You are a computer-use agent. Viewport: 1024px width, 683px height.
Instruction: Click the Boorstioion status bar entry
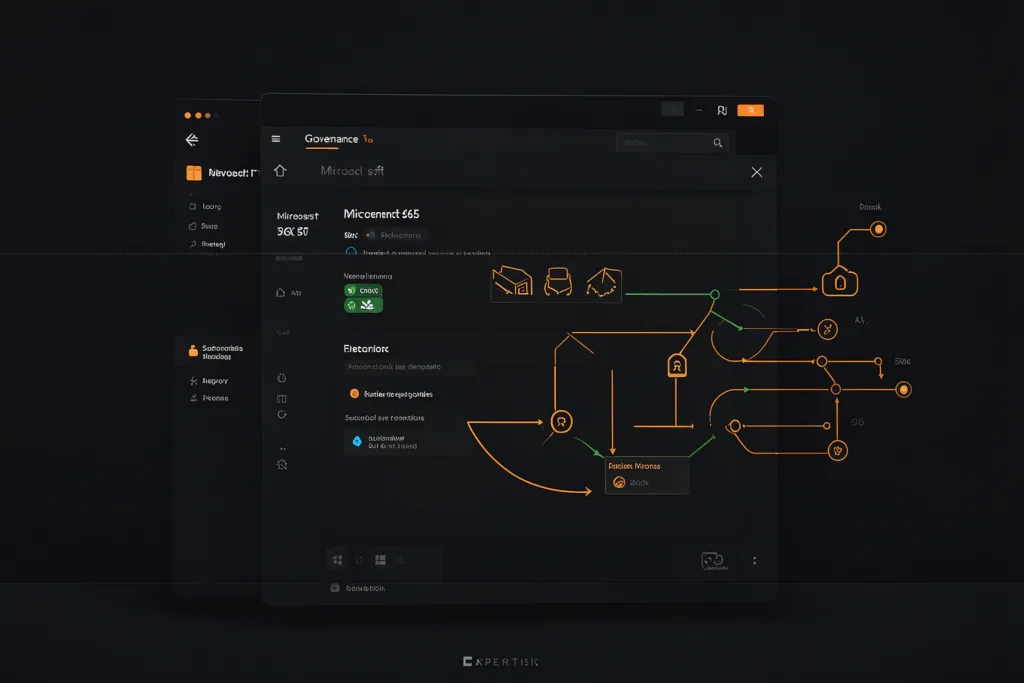click(x=359, y=588)
